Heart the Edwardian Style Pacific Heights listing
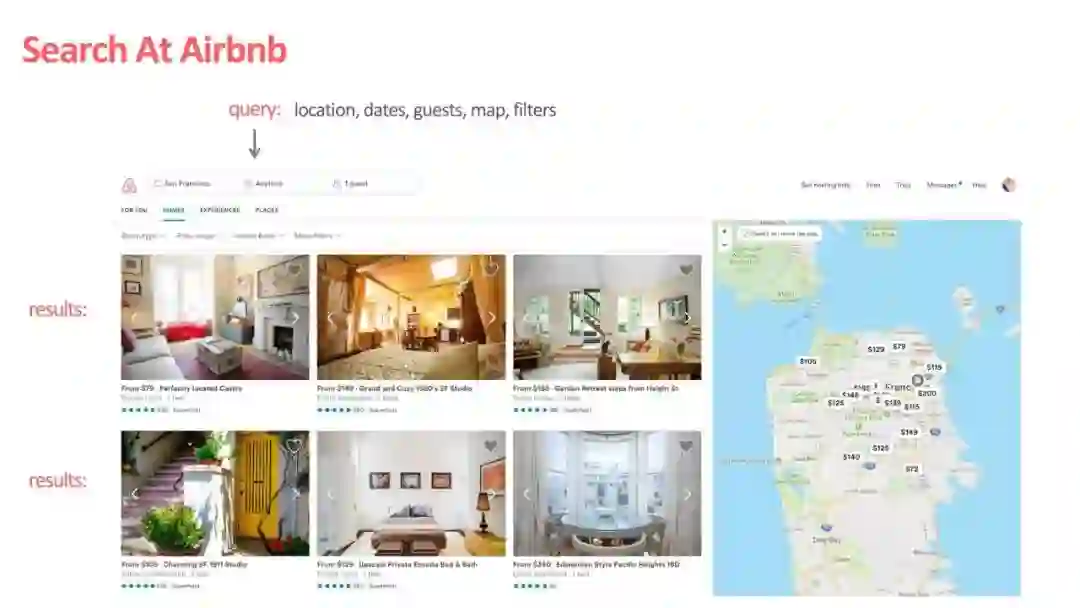Viewport: 1080px width, 608px height. pos(686,446)
